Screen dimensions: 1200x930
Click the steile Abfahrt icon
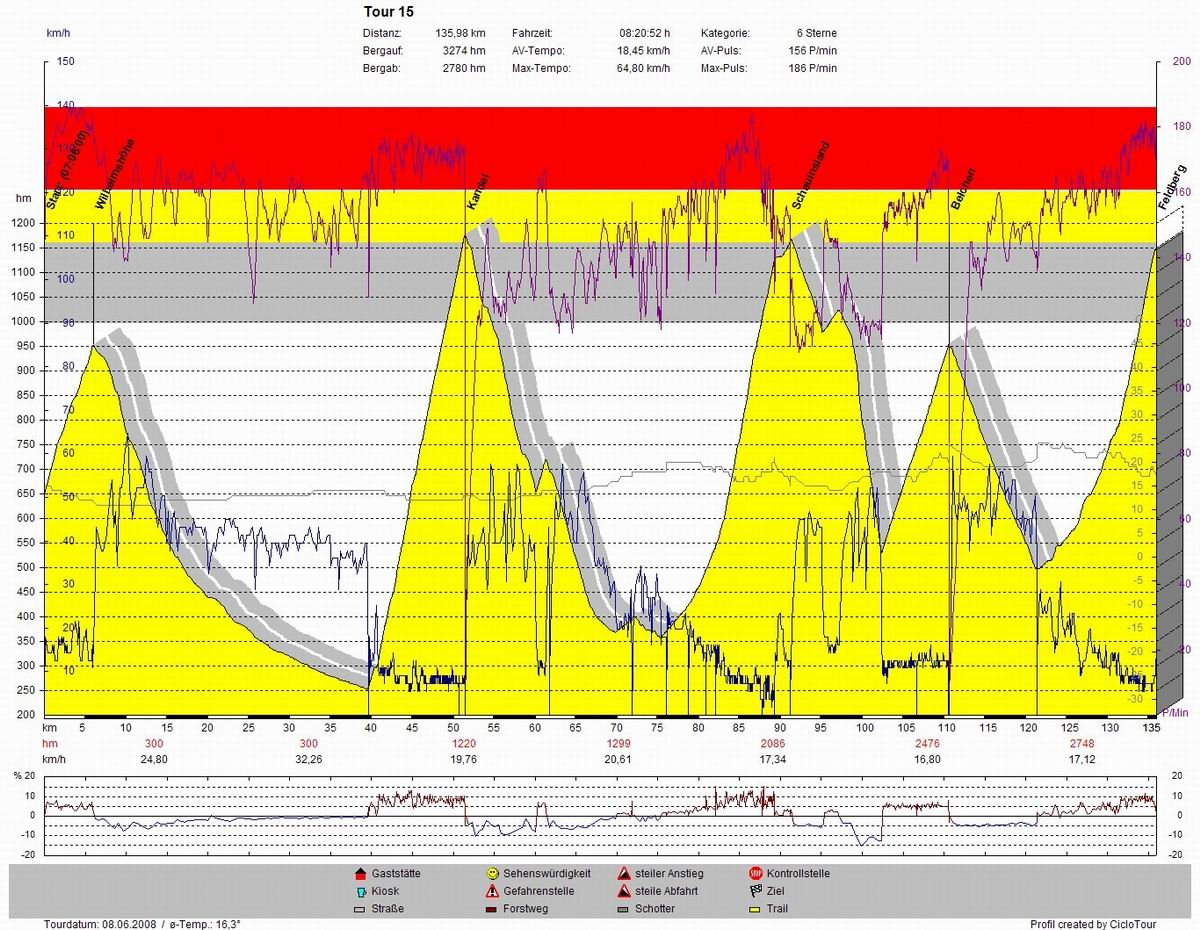[x=624, y=891]
